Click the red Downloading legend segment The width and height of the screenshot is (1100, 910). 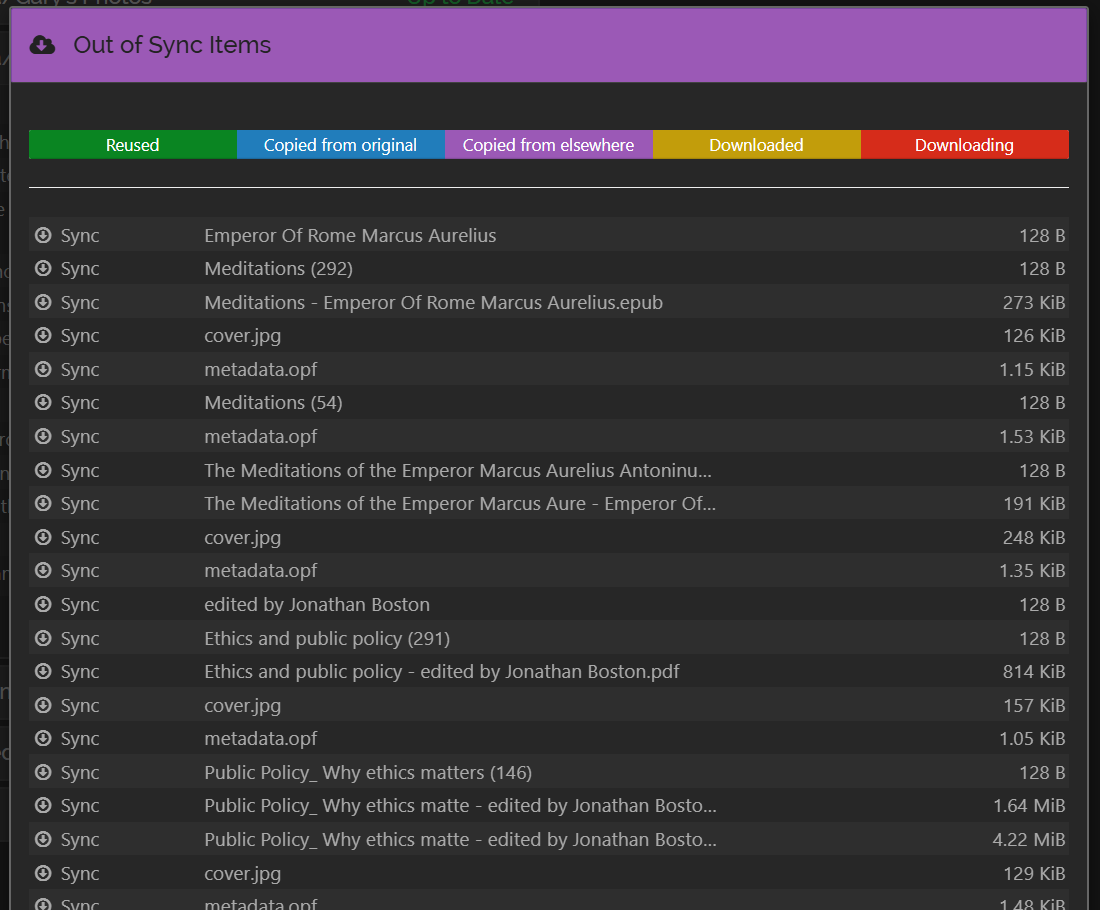coord(964,145)
